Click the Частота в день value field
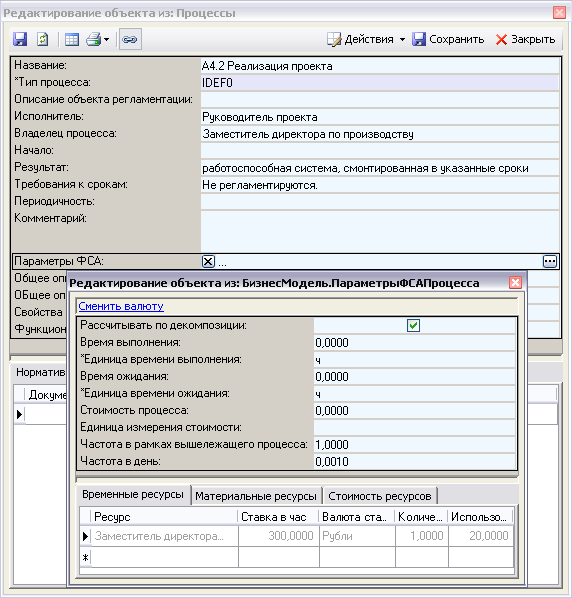The height and width of the screenshot is (598, 572). (415, 461)
